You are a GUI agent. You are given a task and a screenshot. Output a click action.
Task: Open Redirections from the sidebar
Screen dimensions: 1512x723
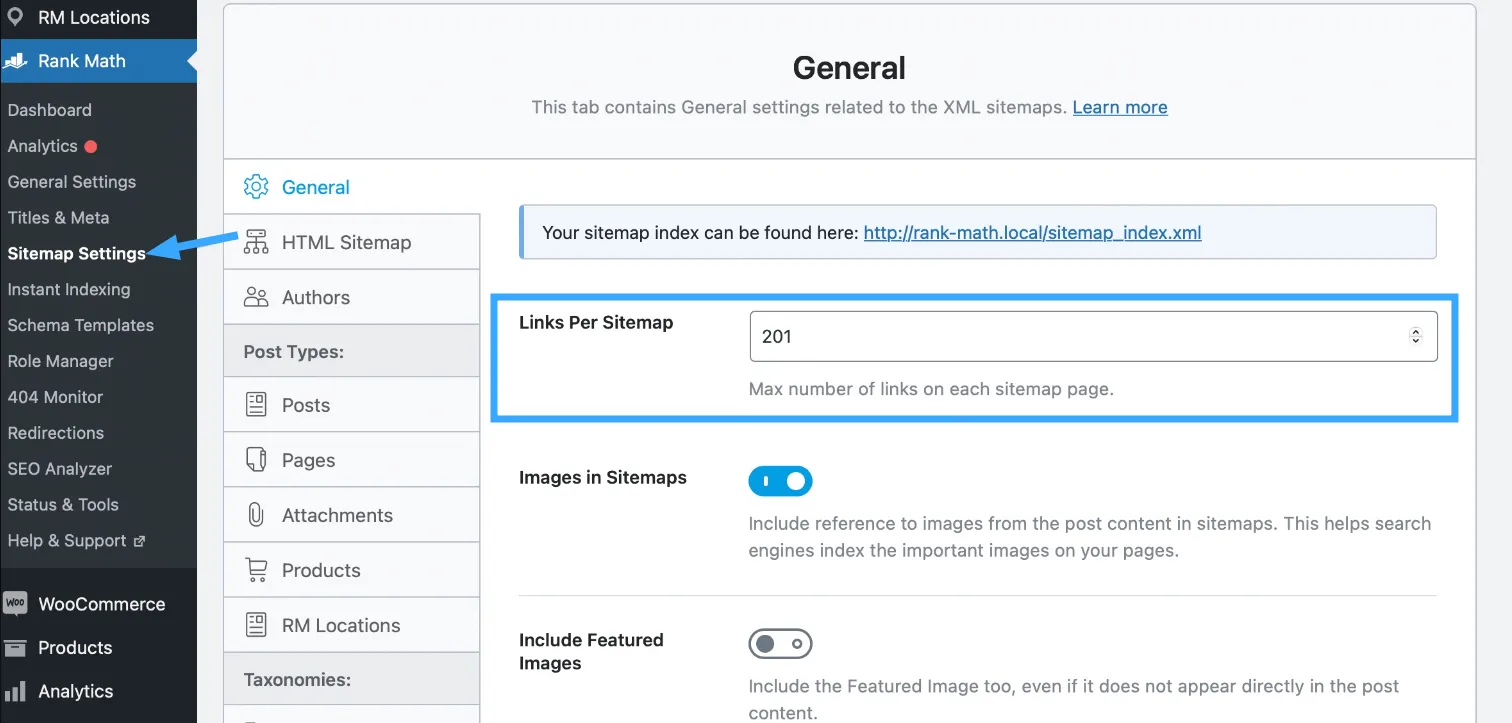[x=55, y=432]
